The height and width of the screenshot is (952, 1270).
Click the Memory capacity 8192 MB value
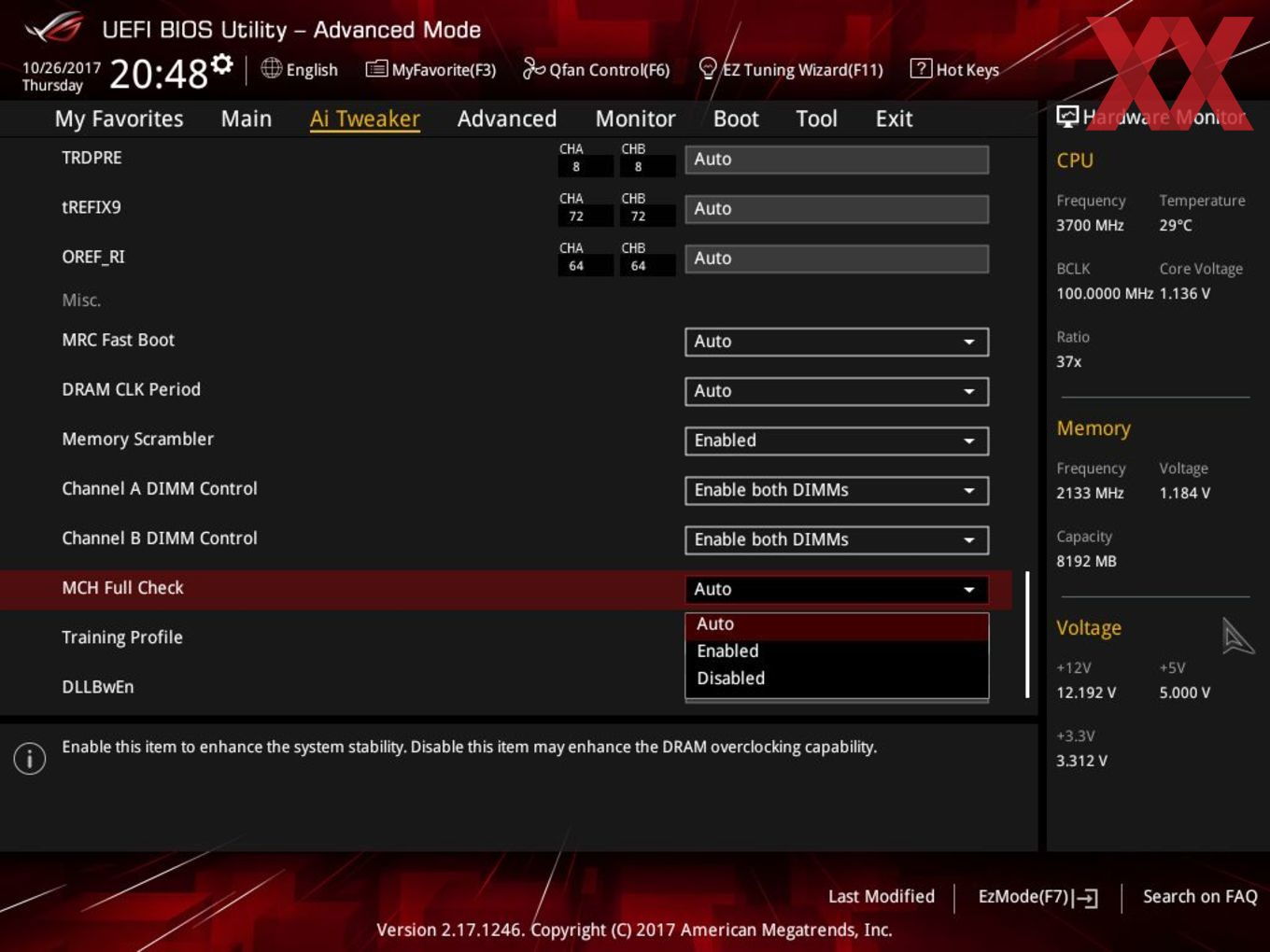tap(1086, 561)
